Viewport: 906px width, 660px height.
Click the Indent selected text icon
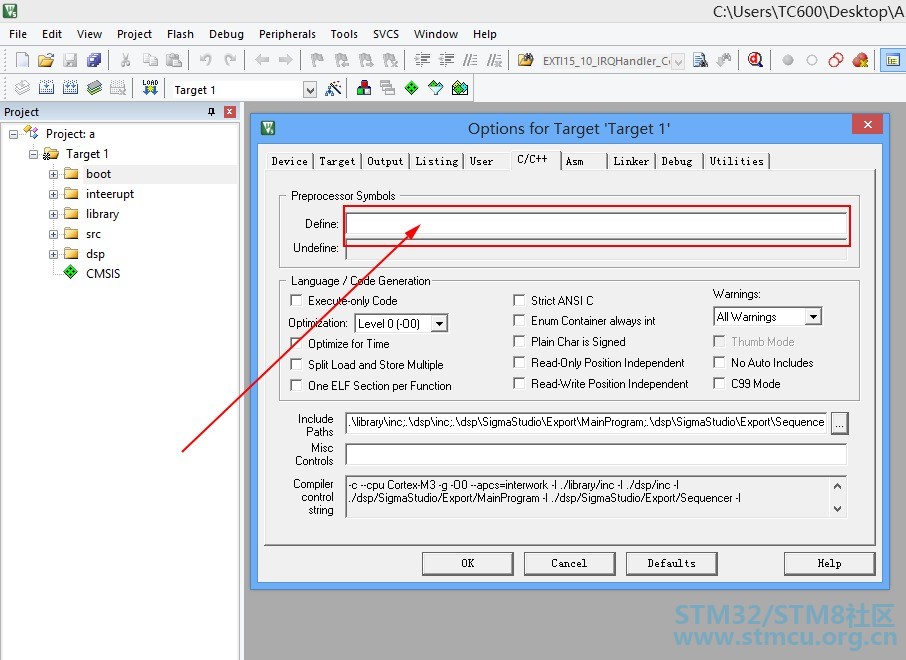point(422,60)
